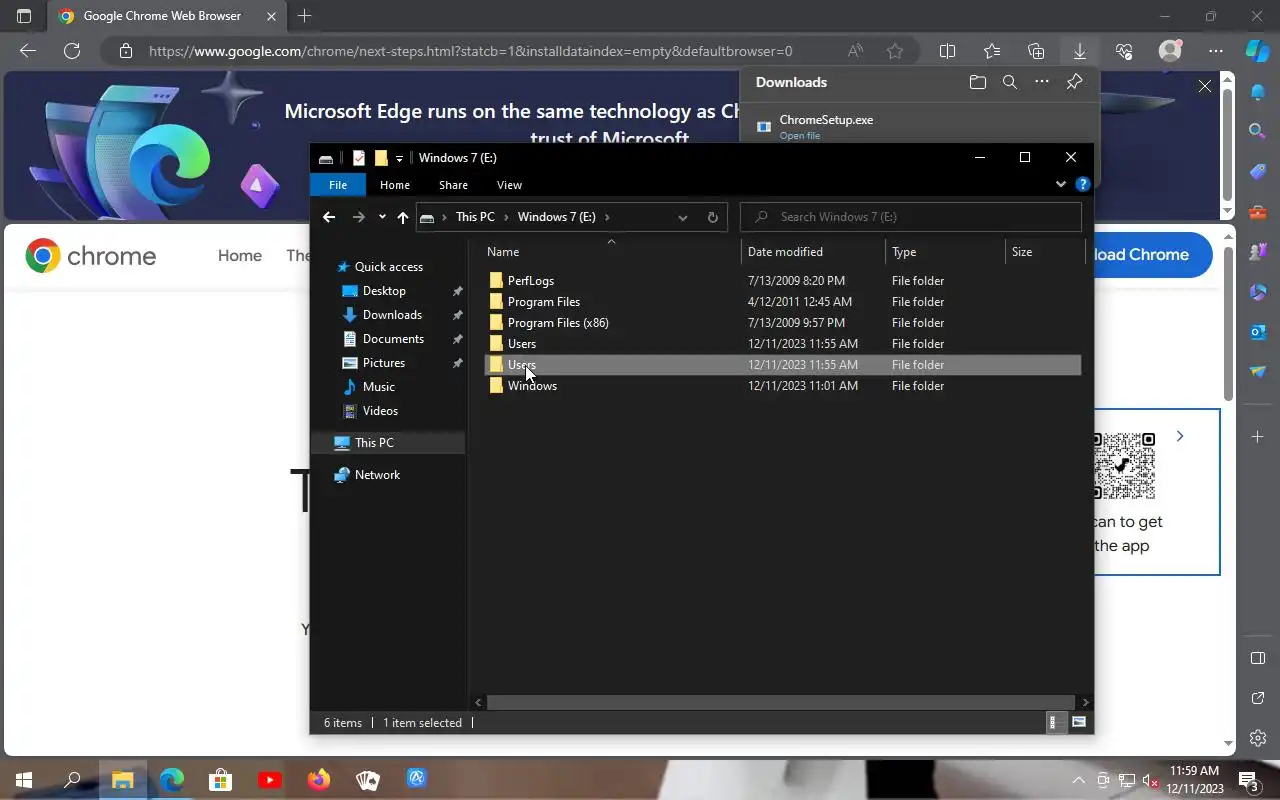This screenshot has width=1280, height=800.
Task: Open the Edge profile avatar
Action: click(1170, 51)
